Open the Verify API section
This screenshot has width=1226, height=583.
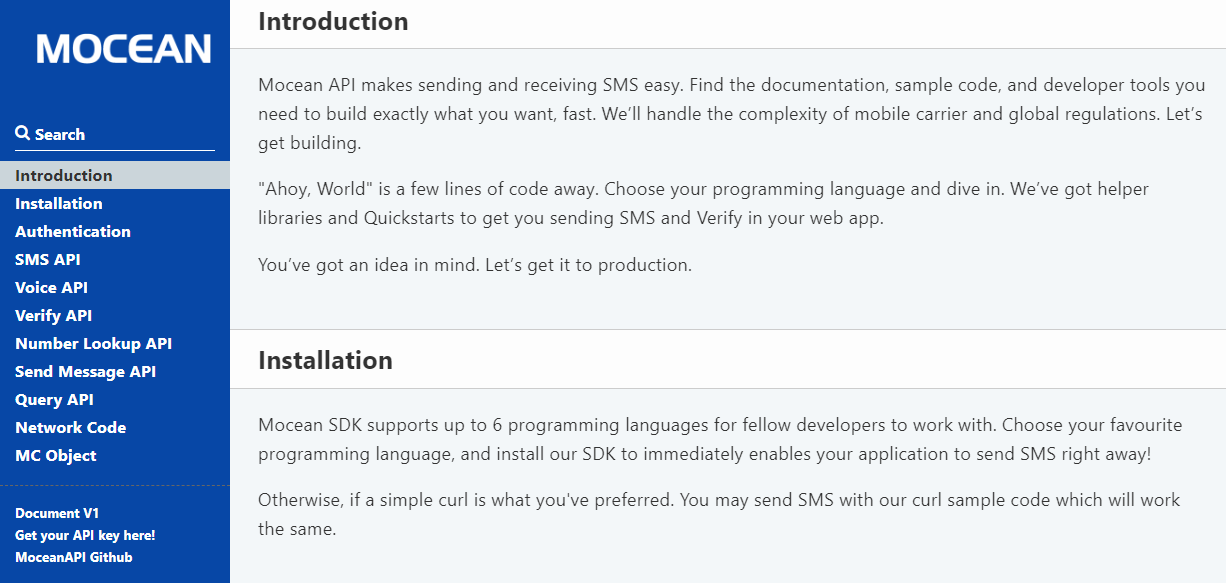coord(53,315)
